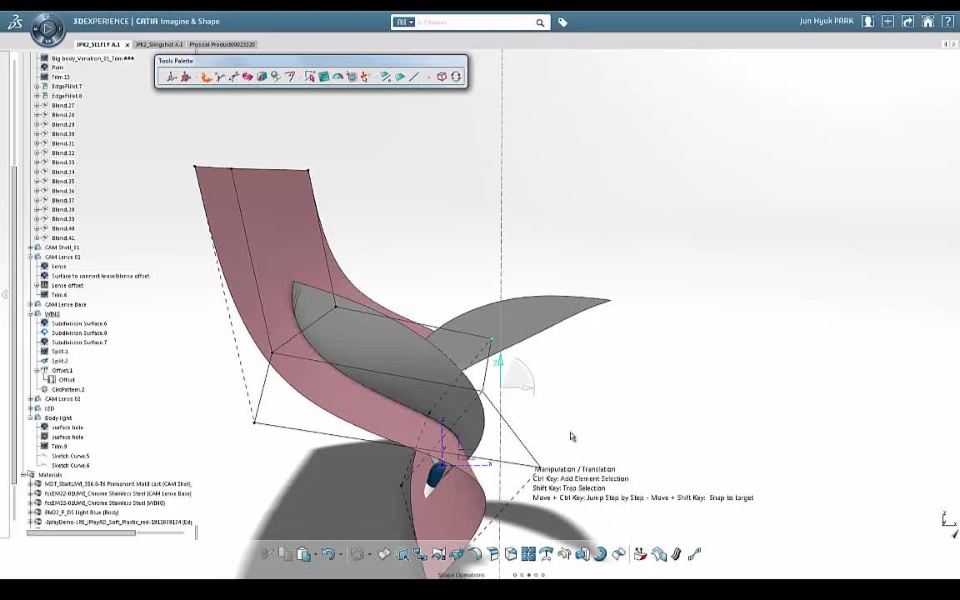
Task: Collapse the CAM Lense 01 node
Action: point(31,257)
